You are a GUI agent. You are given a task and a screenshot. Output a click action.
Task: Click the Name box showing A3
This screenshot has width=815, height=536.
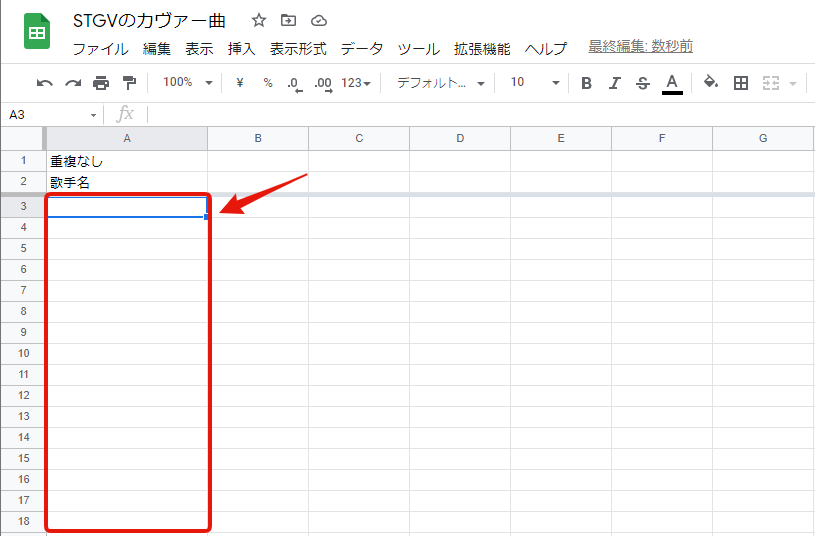tap(50, 115)
